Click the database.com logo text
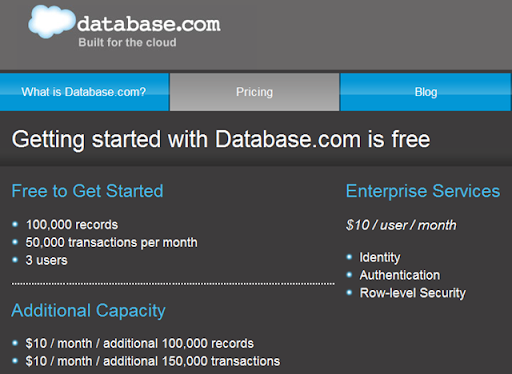The image size is (512, 374). click(x=149, y=24)
